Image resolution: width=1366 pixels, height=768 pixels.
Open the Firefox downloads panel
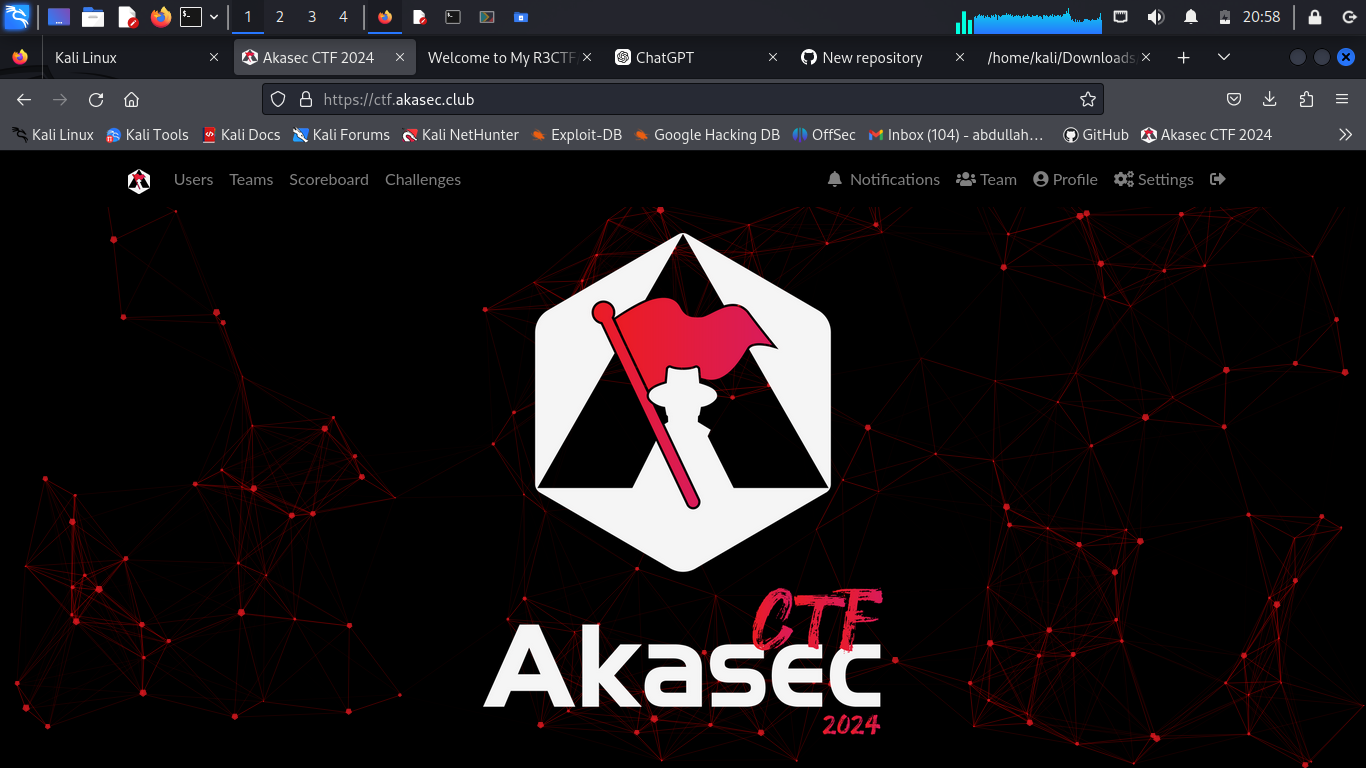[1270, 99]
